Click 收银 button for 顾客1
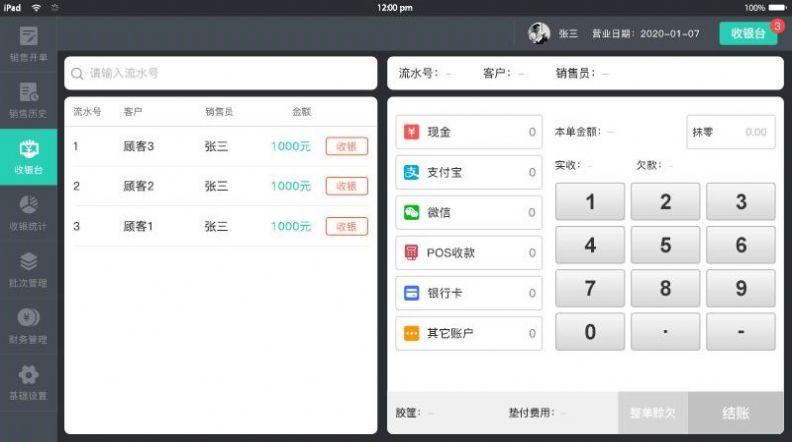Screen dimensions: 792x442 [347, 226]
